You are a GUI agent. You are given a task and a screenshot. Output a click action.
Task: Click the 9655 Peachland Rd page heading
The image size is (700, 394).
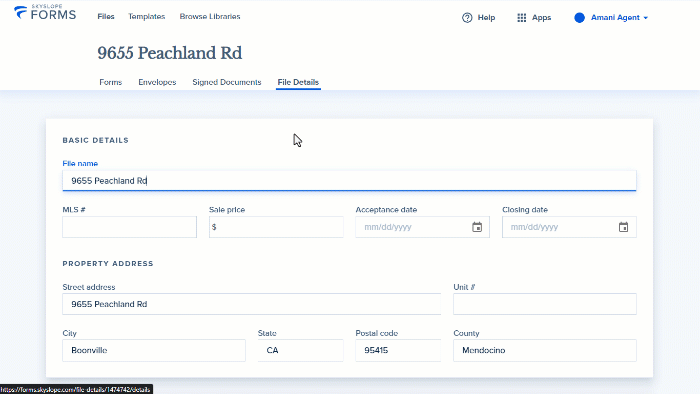click(170, 53)
